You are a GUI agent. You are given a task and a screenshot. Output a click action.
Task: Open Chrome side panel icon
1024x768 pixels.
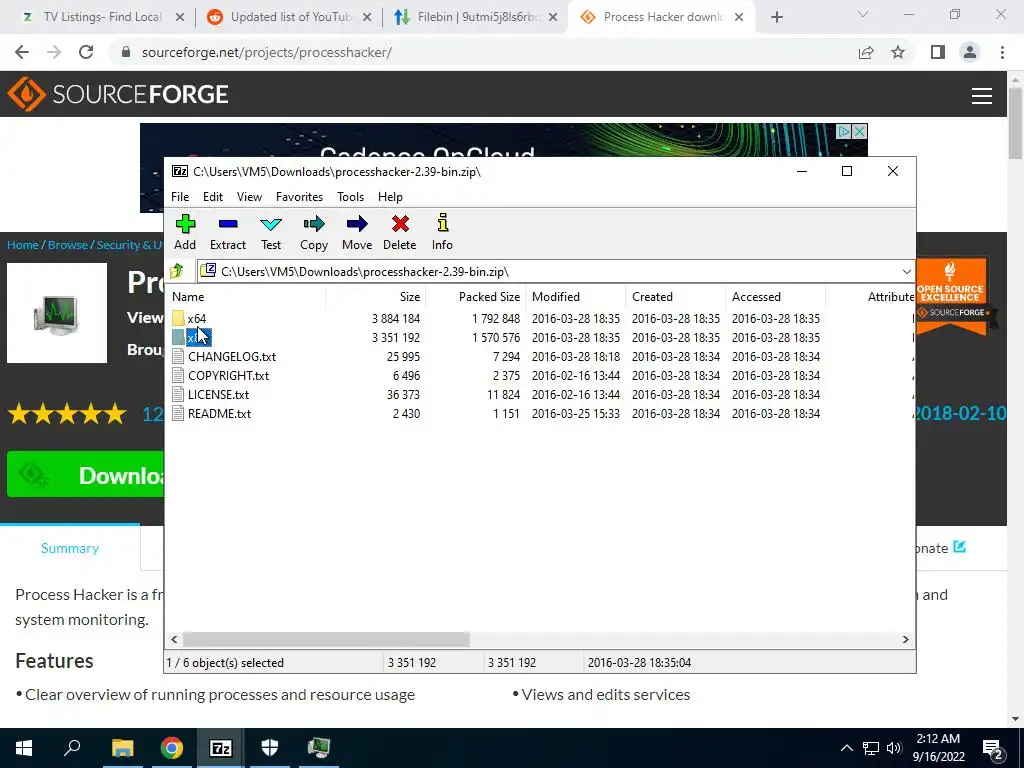click(938, 52)
